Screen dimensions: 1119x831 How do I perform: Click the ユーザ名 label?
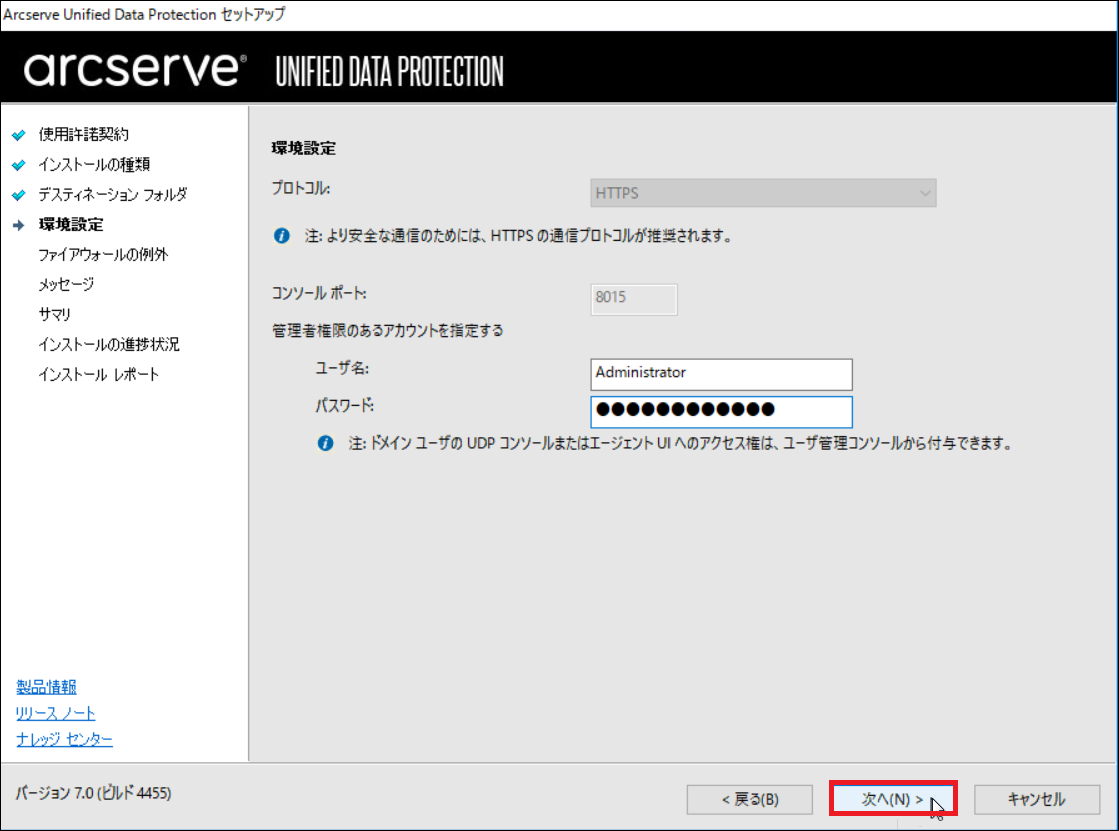pos(342,368)
